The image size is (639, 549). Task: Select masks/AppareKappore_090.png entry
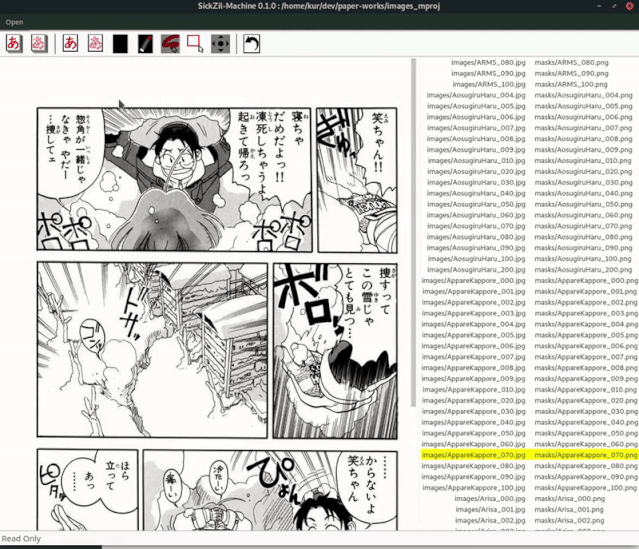586,477
